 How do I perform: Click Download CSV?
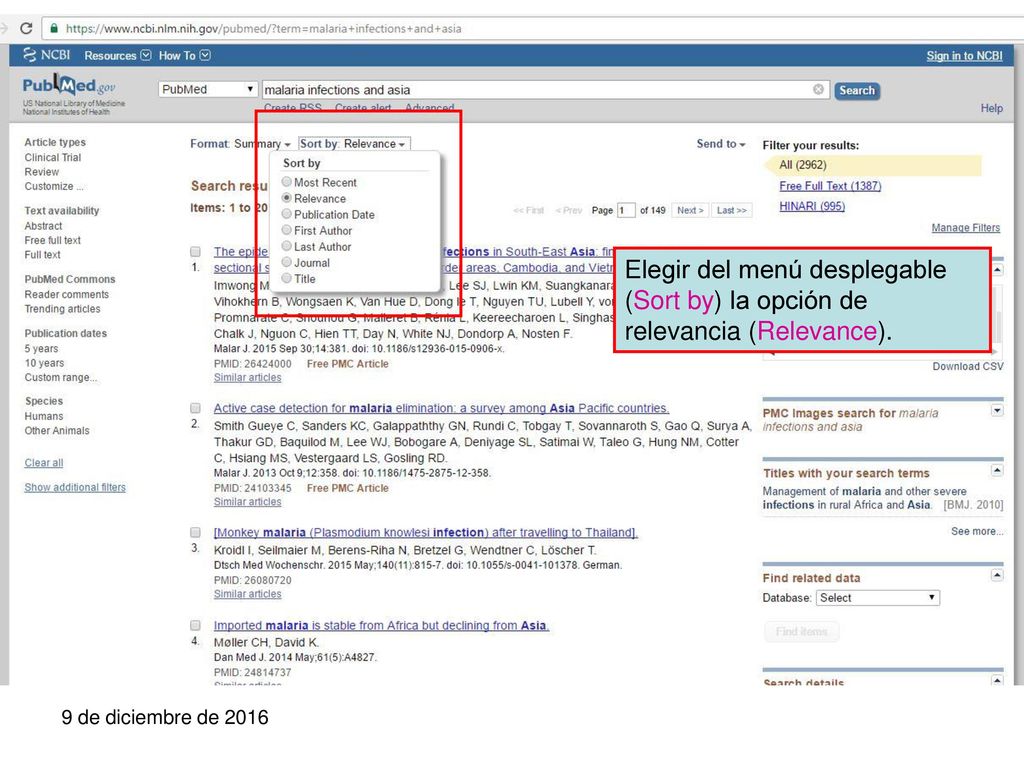tap(967, 366)
